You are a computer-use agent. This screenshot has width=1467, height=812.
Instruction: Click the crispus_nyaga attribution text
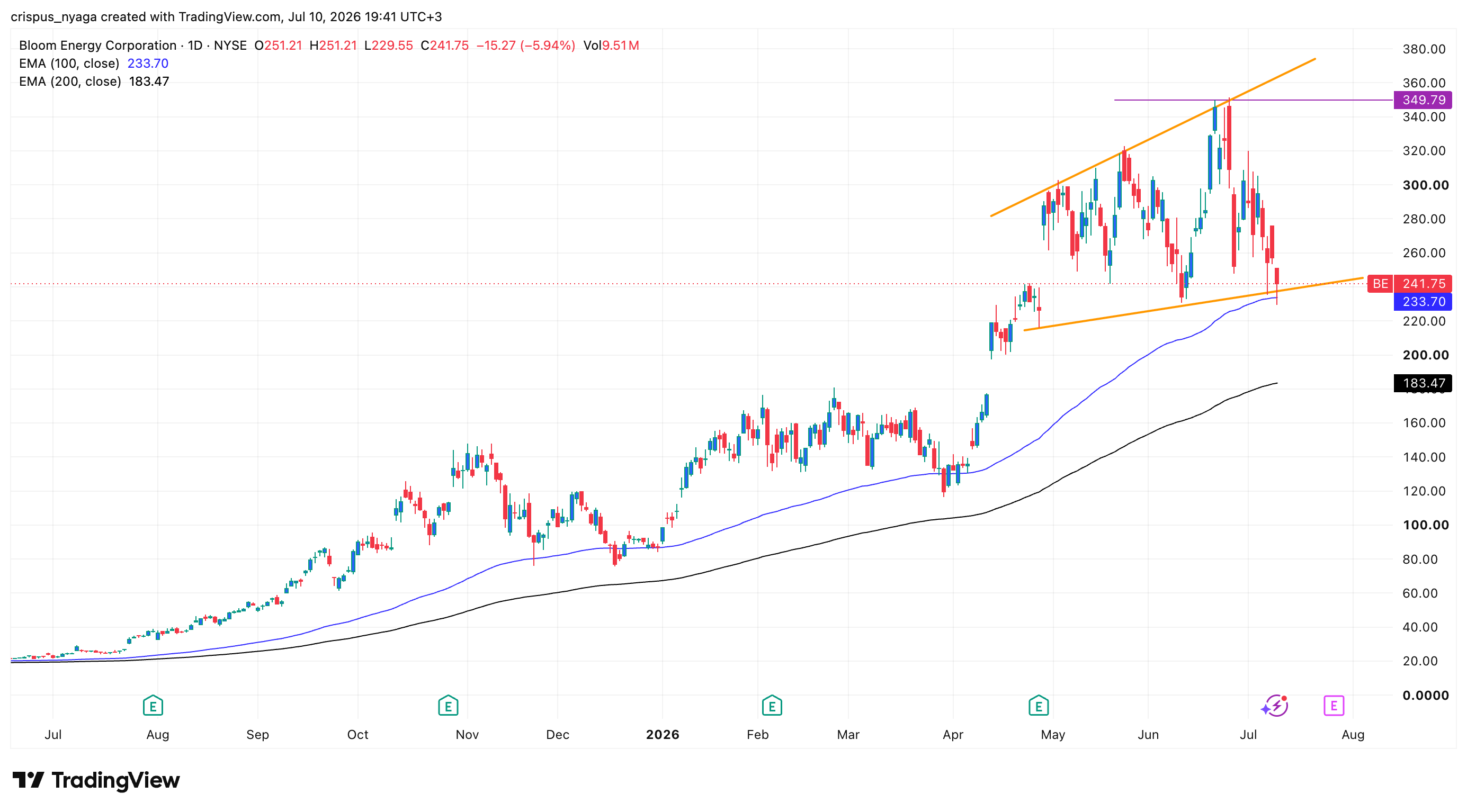coord(226,16)
